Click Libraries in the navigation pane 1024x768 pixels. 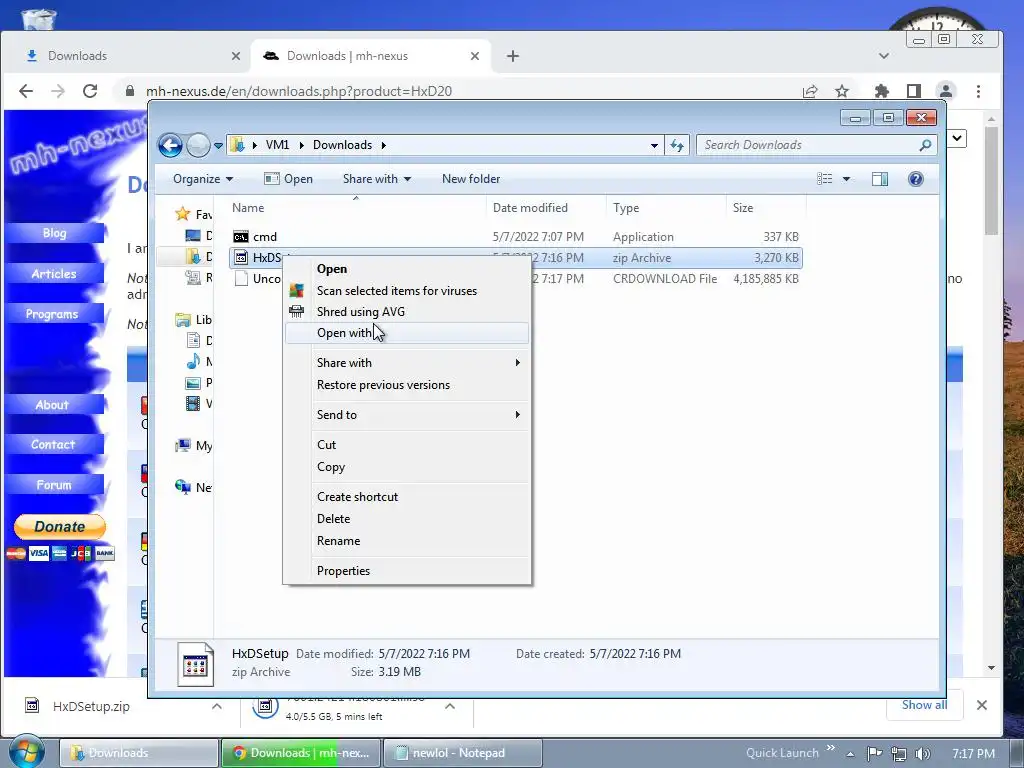pos(193,319)
